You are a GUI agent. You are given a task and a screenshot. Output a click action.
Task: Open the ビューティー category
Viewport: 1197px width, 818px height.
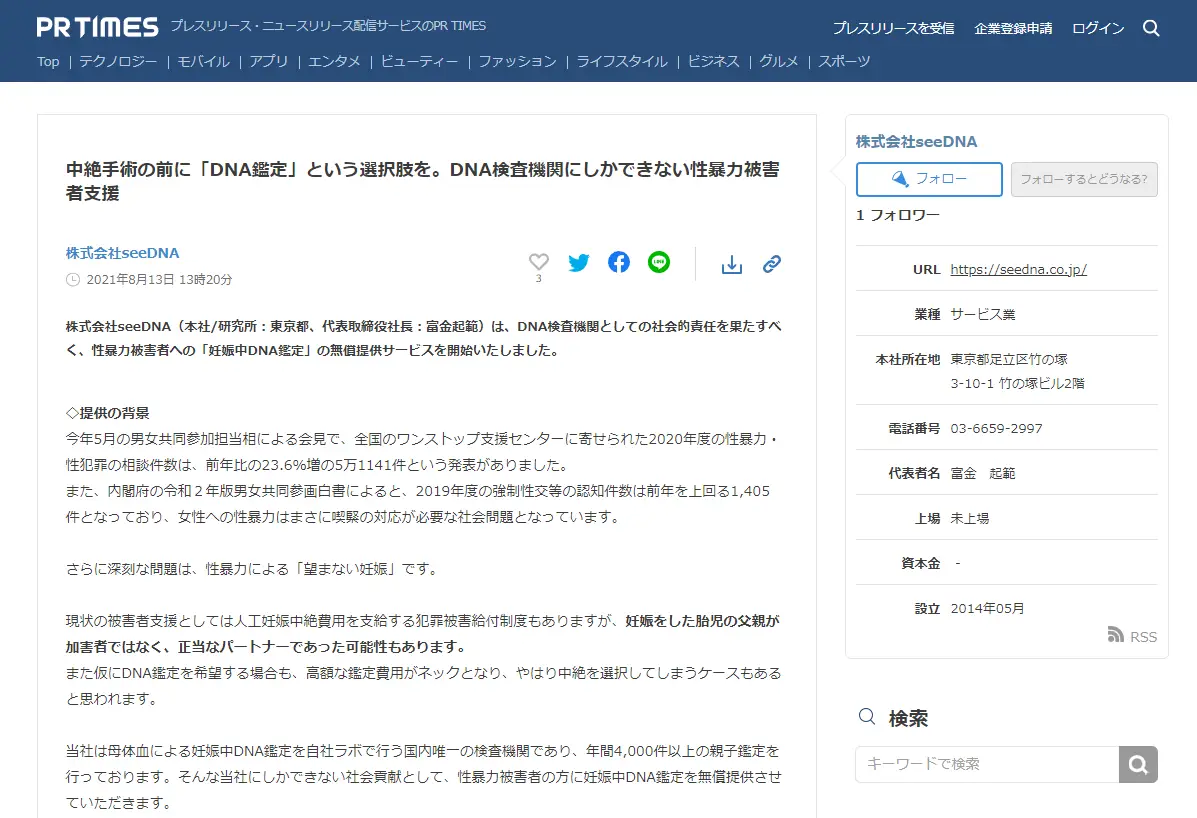(x=419, y=62)
